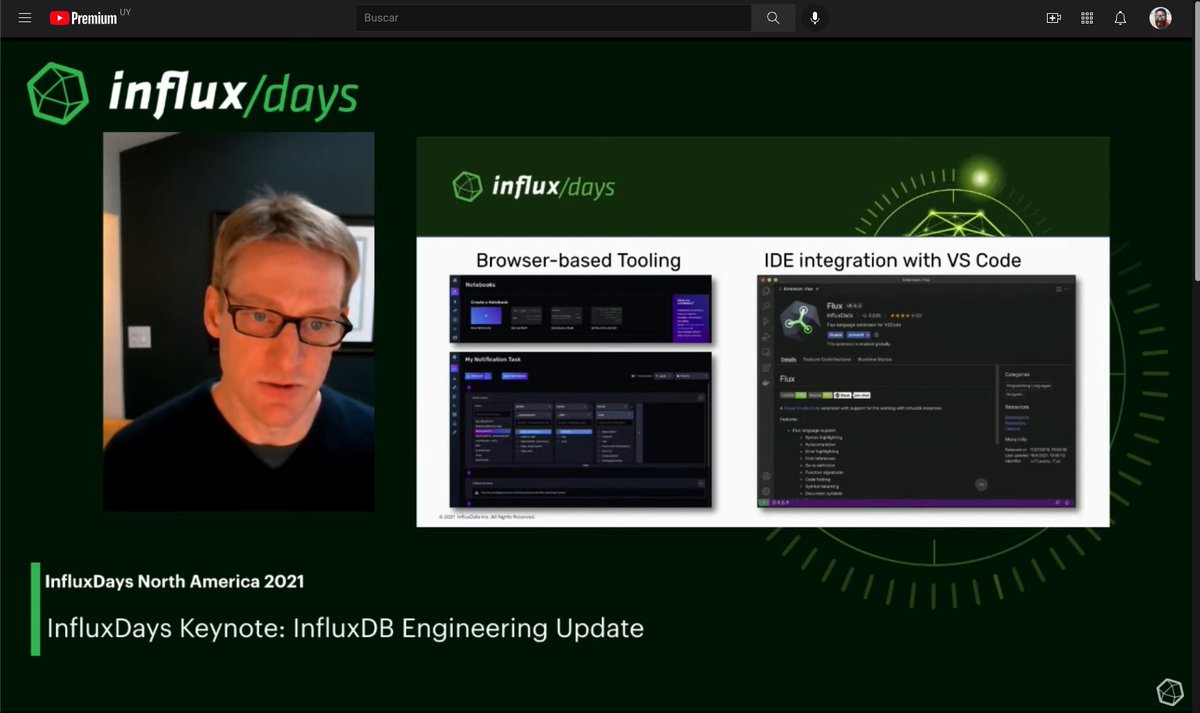Click 'InfluxDays North America 2021' caption

(x=174, y=581)
